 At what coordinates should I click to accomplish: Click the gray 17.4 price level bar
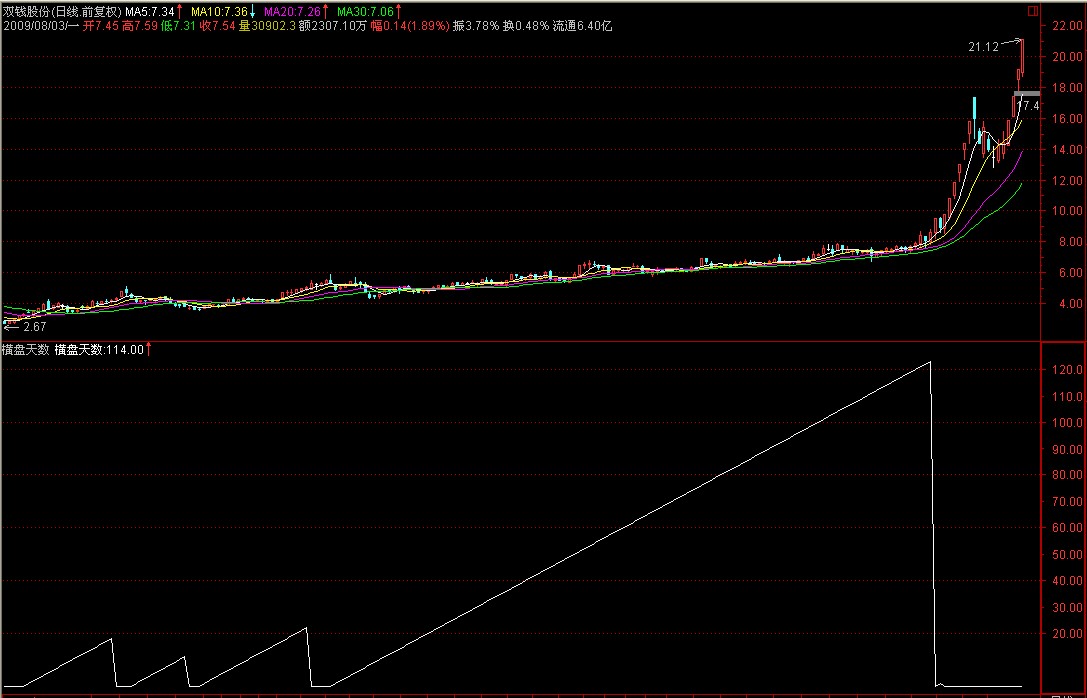tap(1027, 93)
